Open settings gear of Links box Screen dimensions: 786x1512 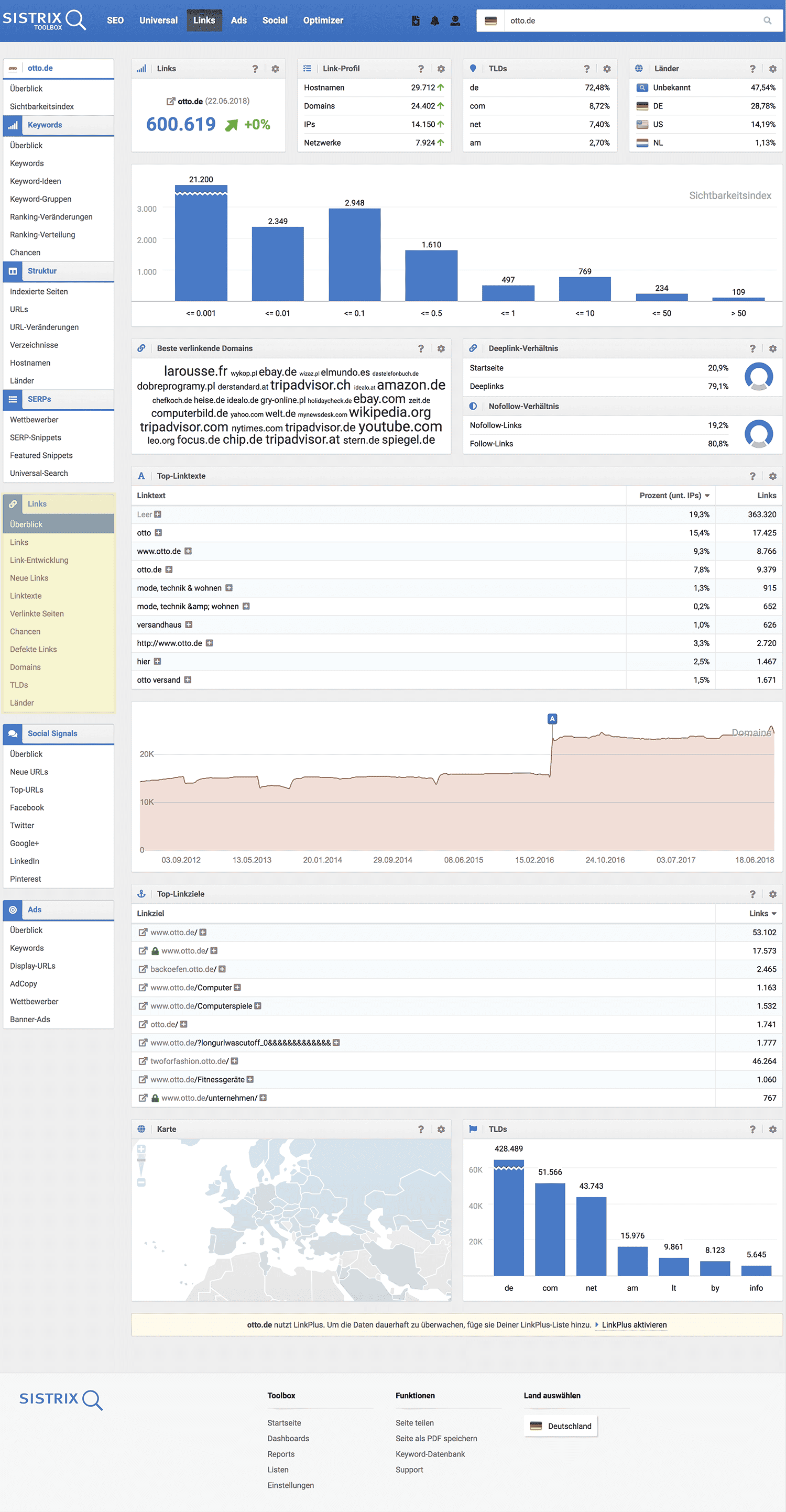275,69
